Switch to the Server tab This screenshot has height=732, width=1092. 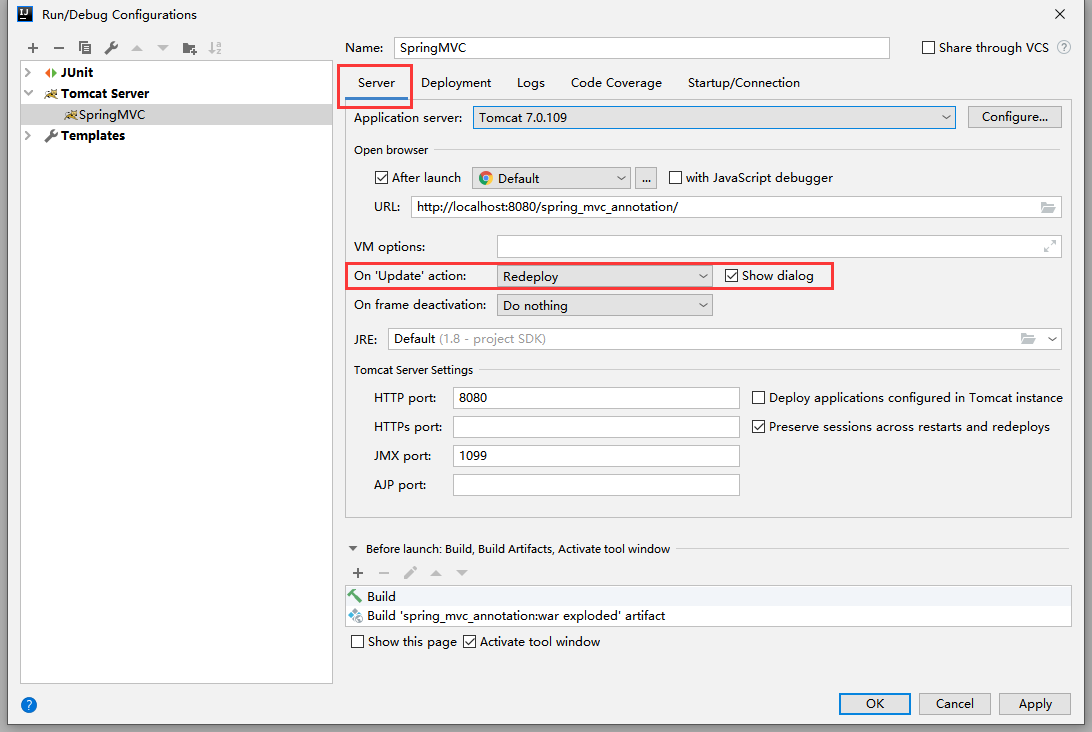pos(376,83)
